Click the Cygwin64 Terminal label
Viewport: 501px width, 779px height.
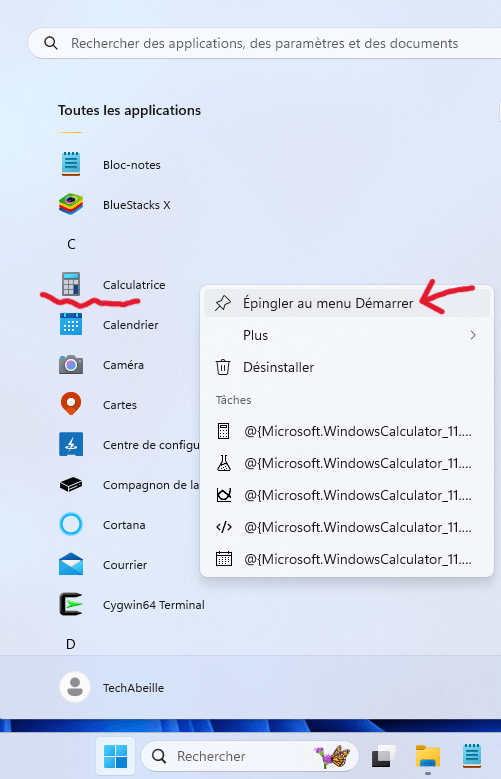click(x=154, y=605)
